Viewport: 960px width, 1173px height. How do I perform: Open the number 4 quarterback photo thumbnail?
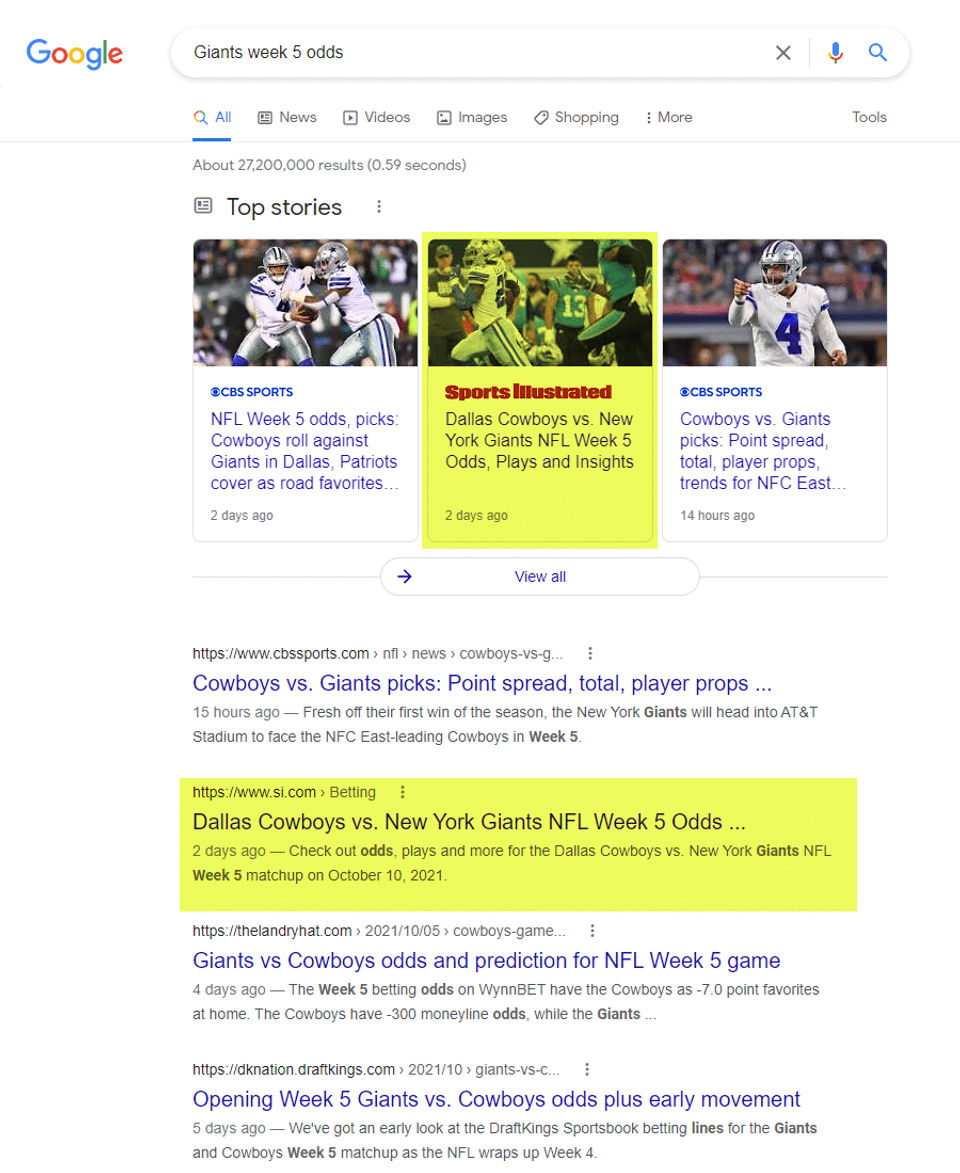pos(774,303)
